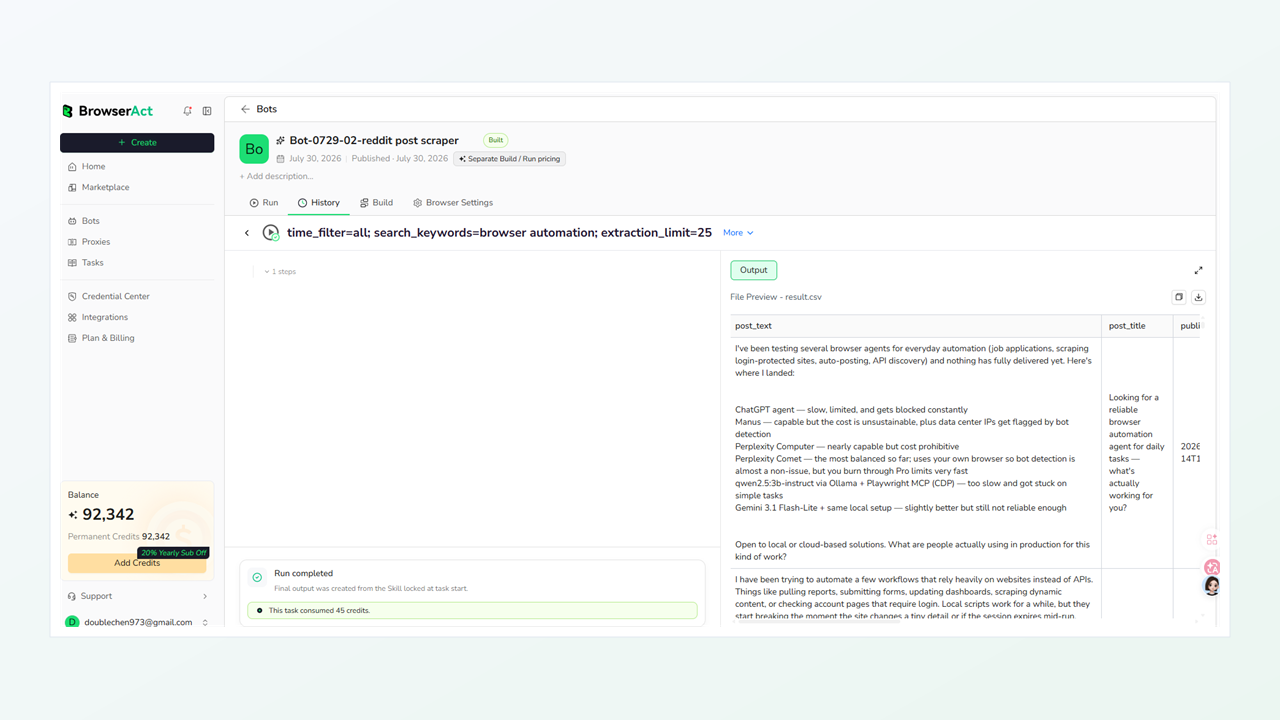Click the July 30, 2026 creation date

pos(314,159)
